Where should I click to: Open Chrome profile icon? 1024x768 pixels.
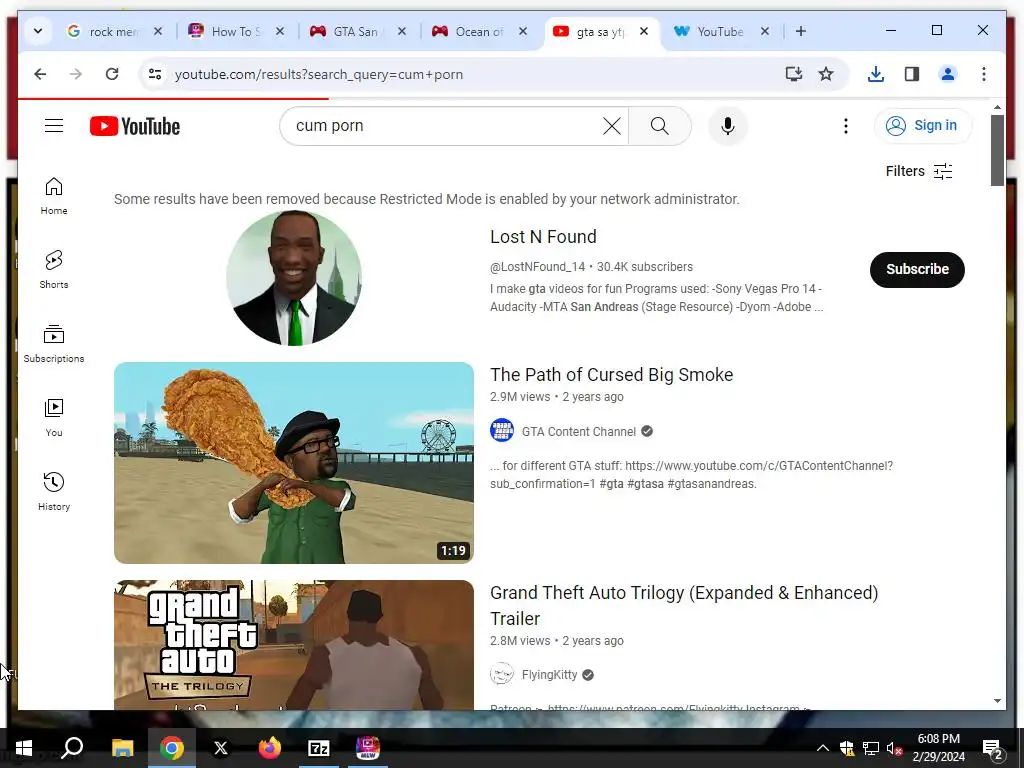coord(948,74)
